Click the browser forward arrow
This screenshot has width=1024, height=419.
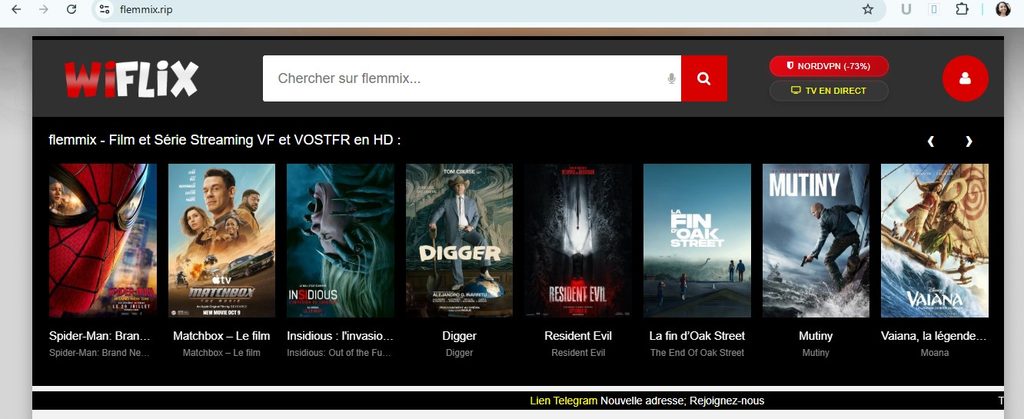(x=44, y=9)
